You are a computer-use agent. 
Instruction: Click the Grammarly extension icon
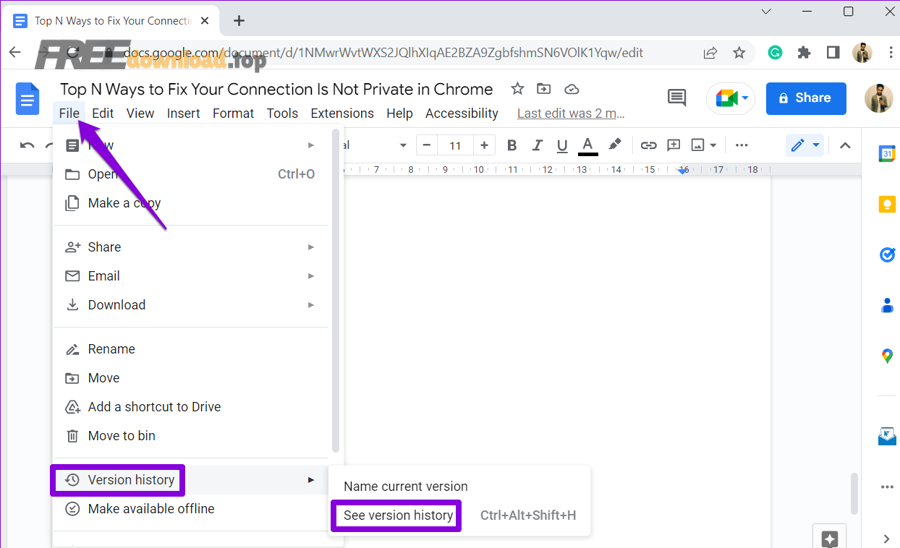click(775, 53)
